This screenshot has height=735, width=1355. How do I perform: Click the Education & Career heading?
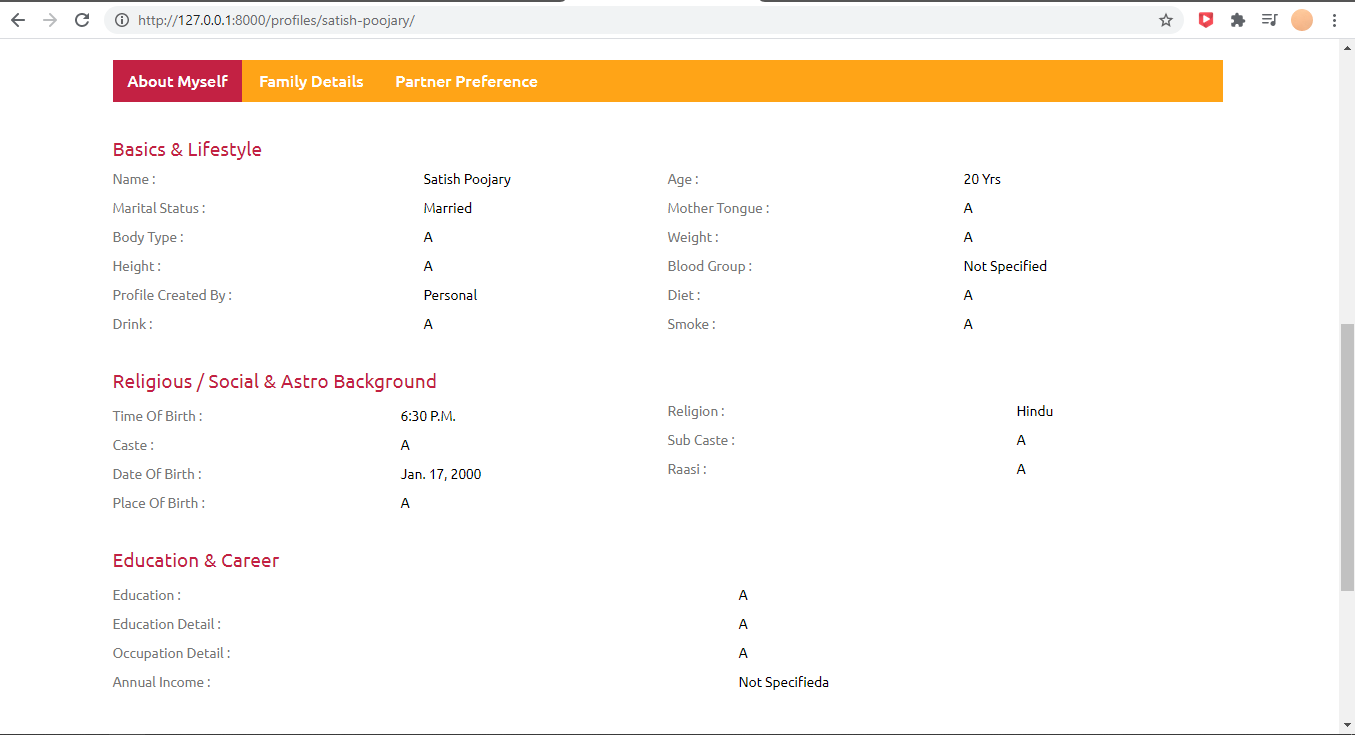tap(195, 561)
